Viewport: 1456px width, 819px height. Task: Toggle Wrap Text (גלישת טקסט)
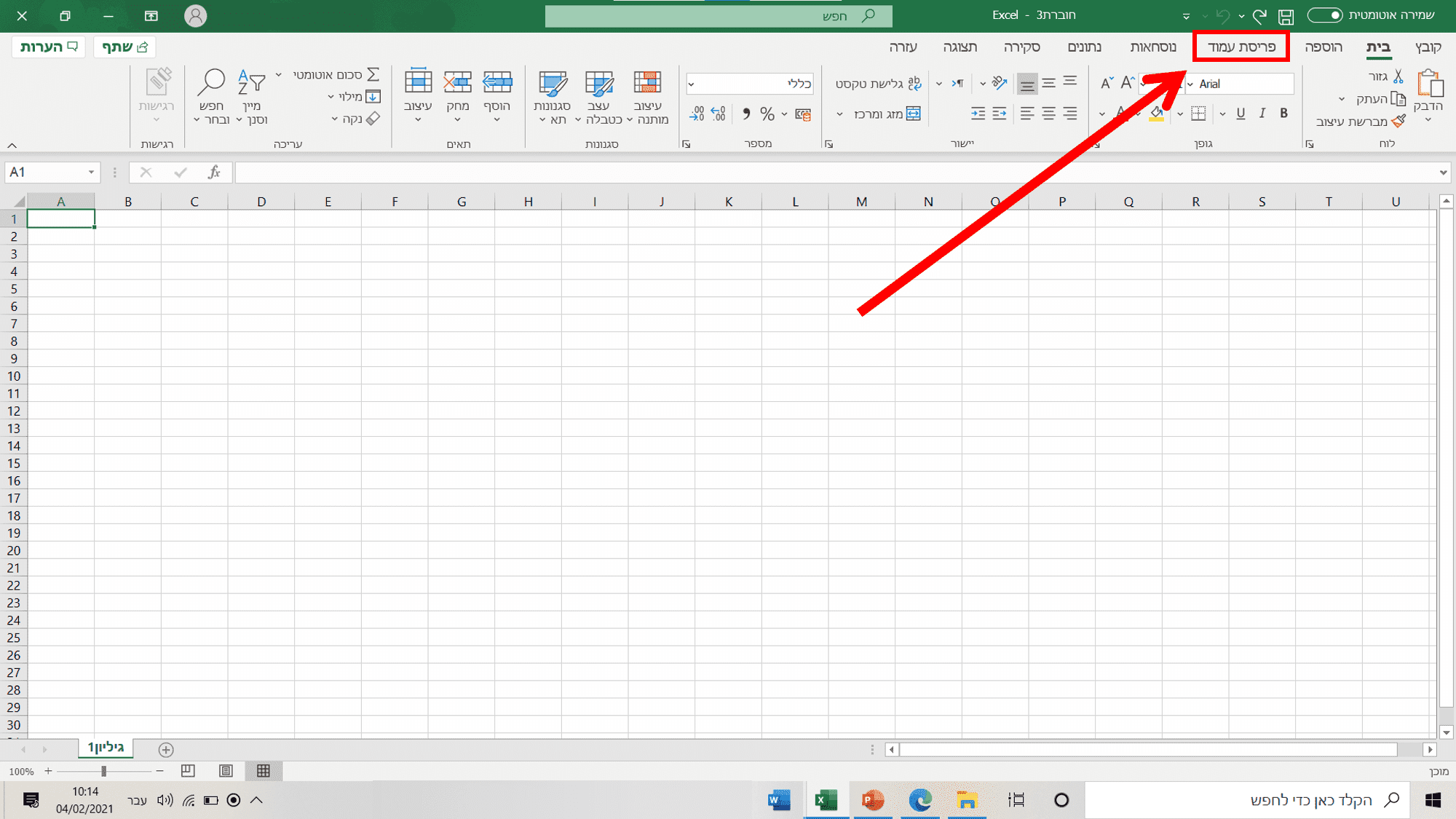tap(878, 83)
